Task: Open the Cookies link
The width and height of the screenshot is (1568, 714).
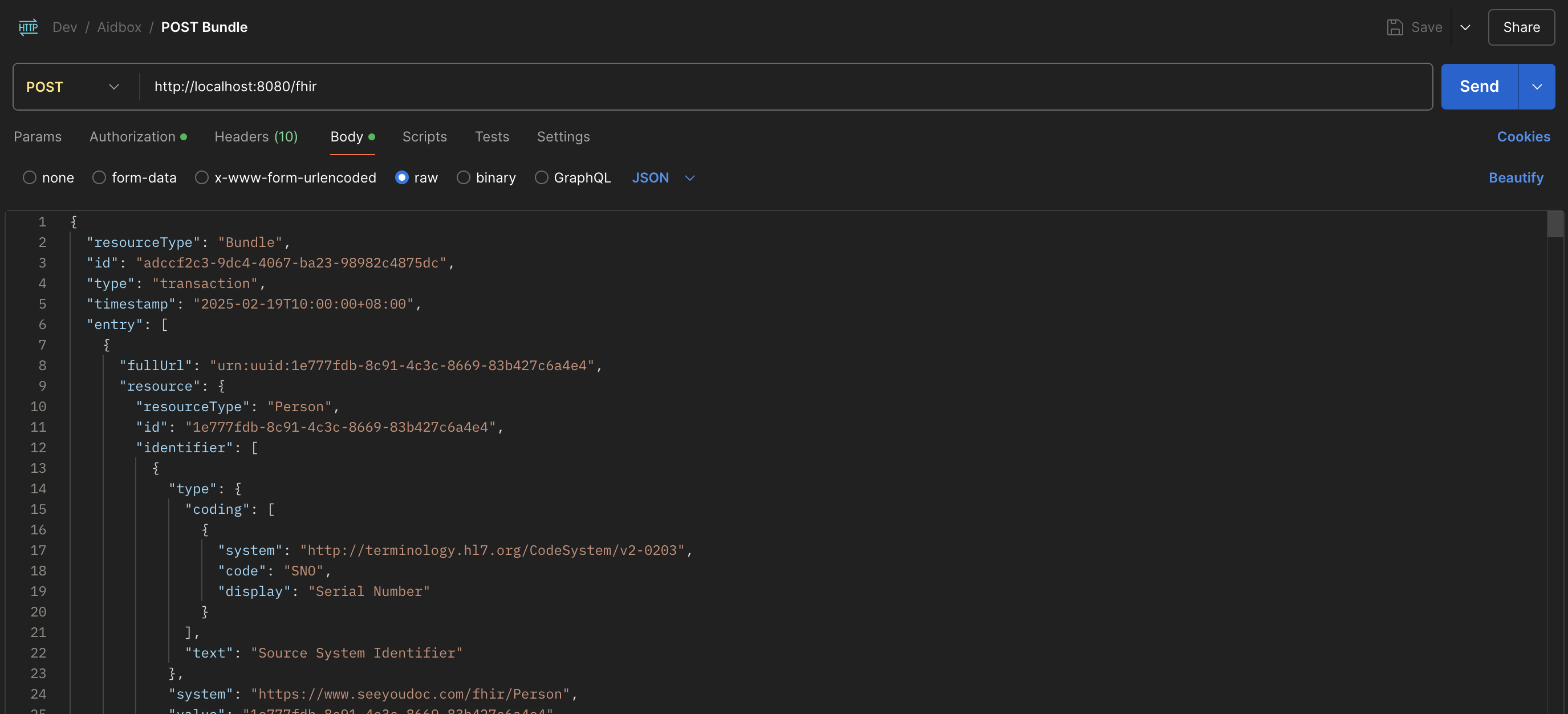Action: 1524,136
